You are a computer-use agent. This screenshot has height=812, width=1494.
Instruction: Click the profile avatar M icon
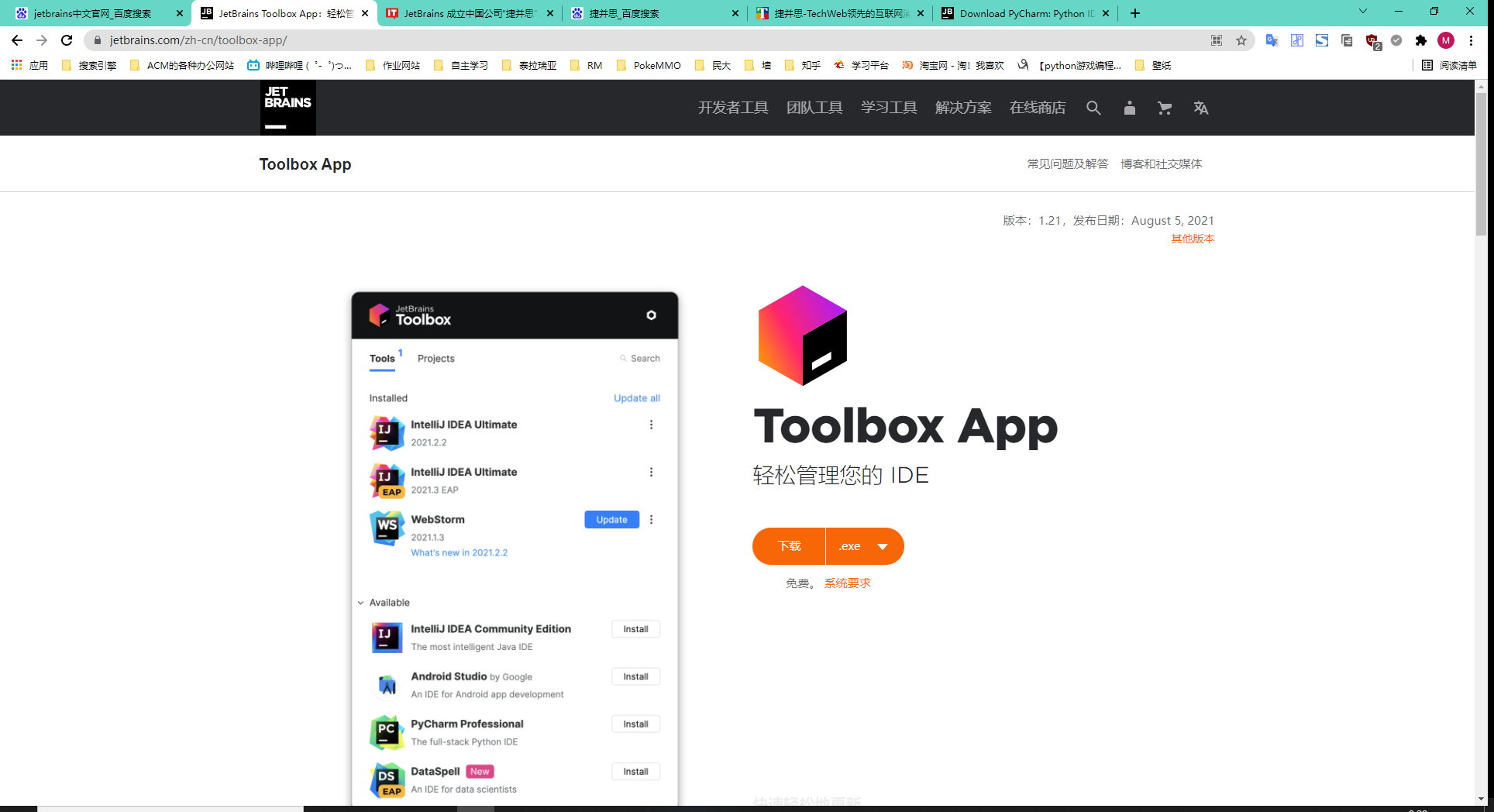pyautogui.click(x=1446, y=40)
